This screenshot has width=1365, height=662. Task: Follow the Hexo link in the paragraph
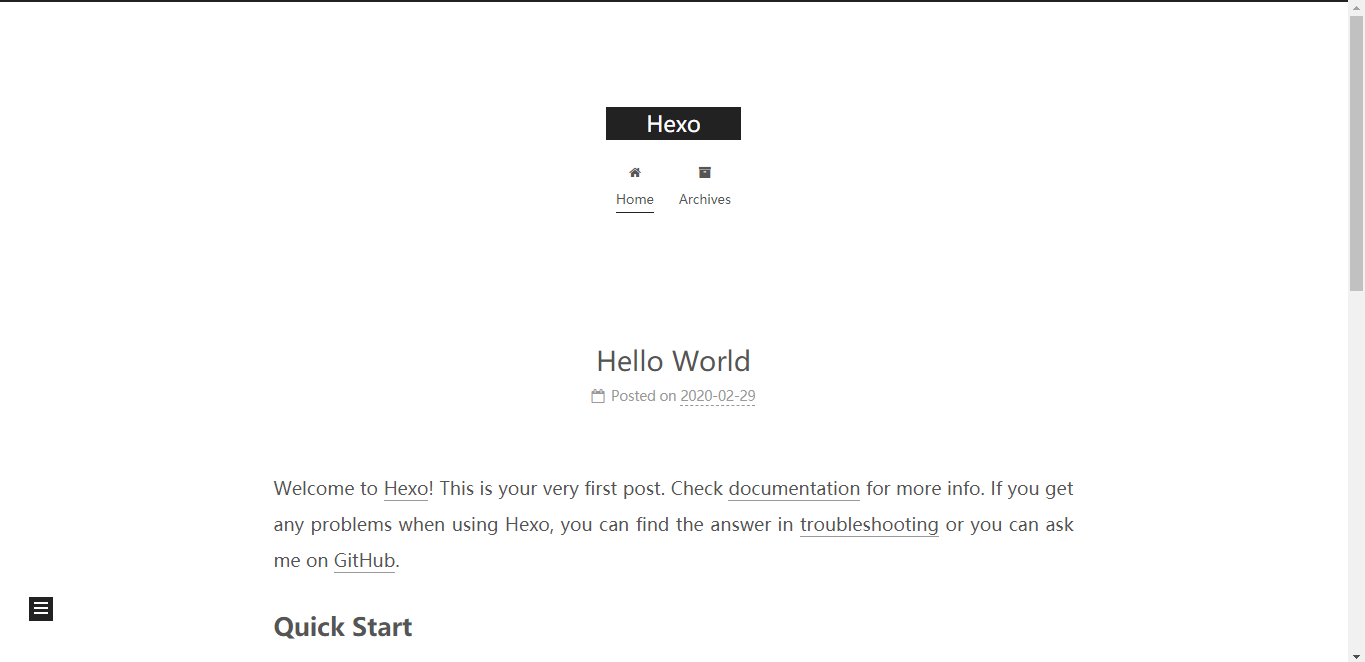coord(406,489)
